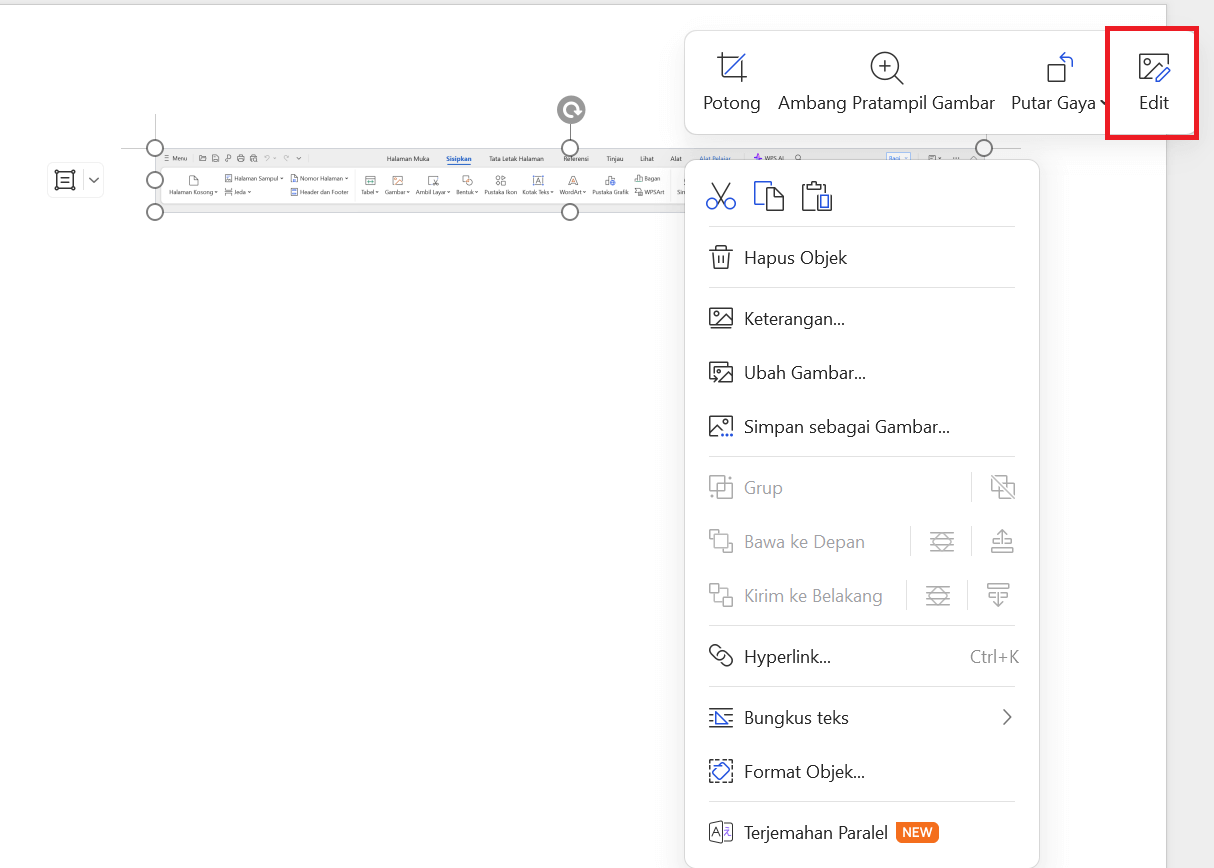Image resolution: width=1214 pixels, height=868 pixels.
Task: Click the top-left resize handle of image
Action: point(155,148)
